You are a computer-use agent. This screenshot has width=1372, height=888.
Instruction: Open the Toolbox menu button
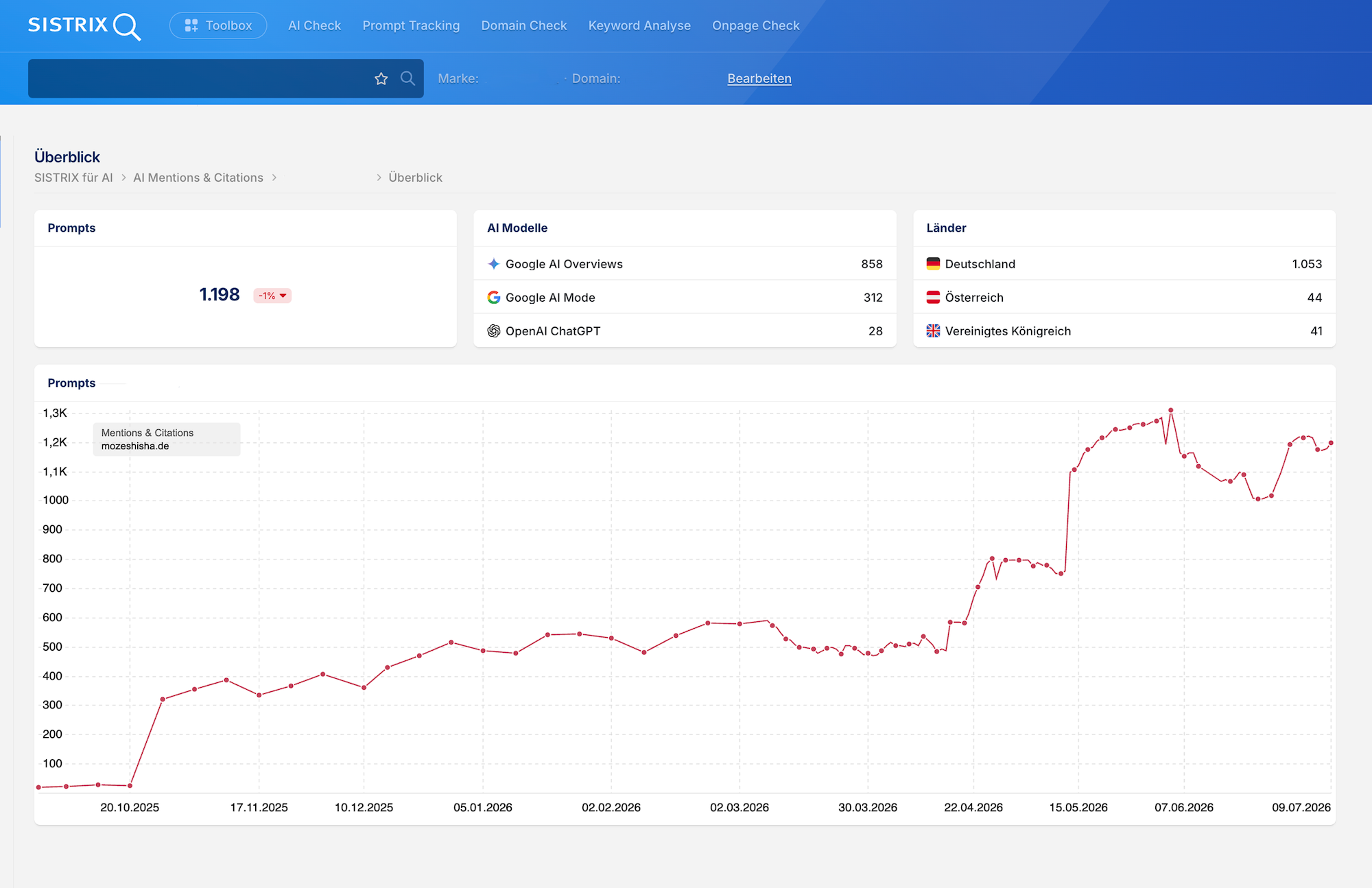218,25
